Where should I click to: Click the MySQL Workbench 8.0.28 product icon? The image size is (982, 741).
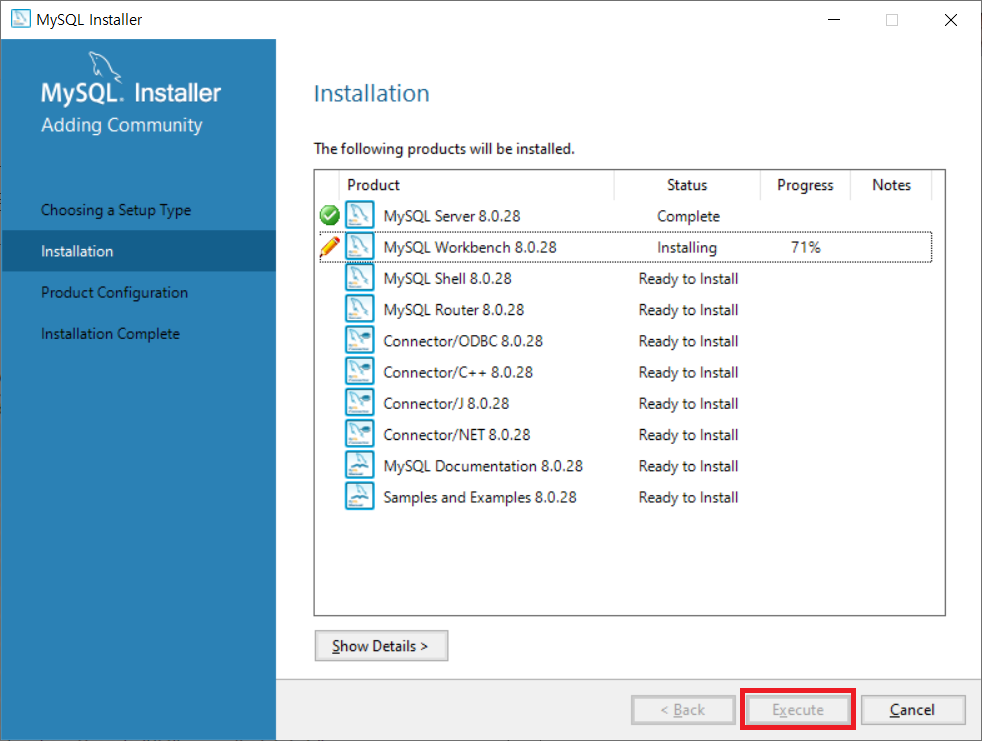tap(359, 246)
